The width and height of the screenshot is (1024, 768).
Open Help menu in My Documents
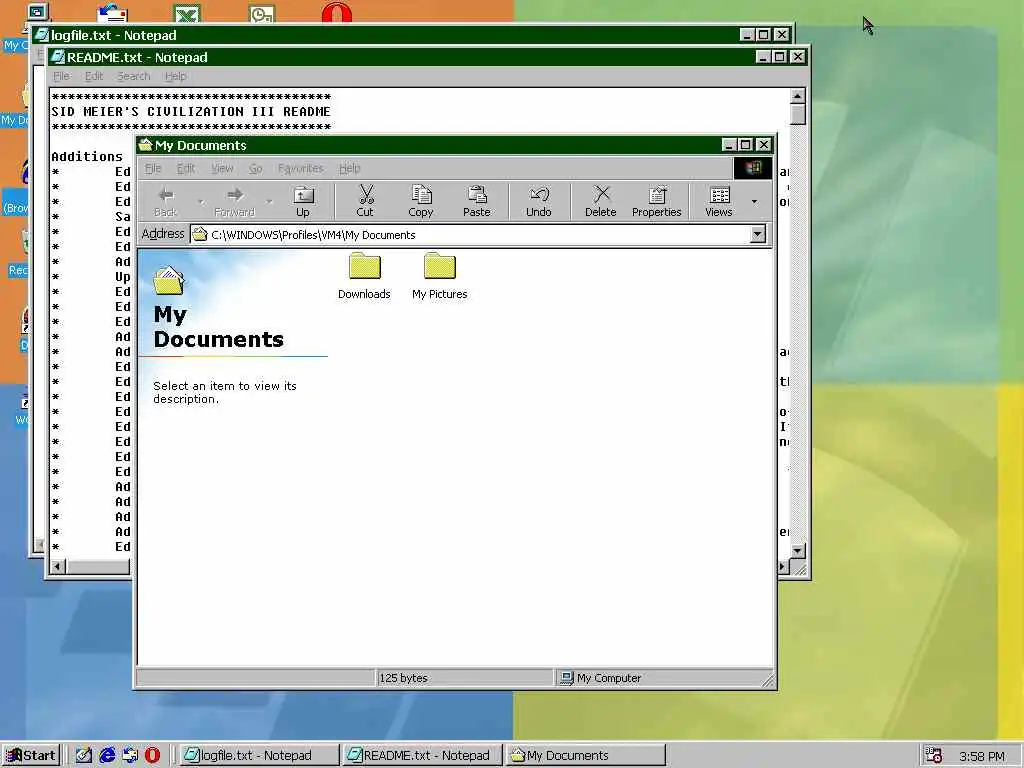349,168
